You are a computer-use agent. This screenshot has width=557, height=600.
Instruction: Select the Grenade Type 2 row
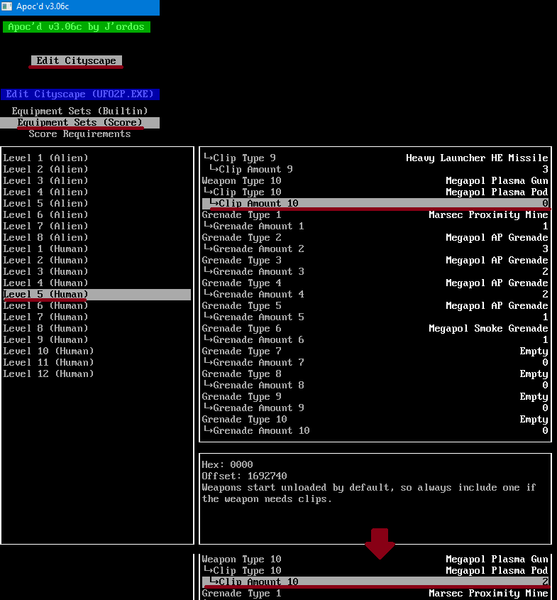pos(375,237)
